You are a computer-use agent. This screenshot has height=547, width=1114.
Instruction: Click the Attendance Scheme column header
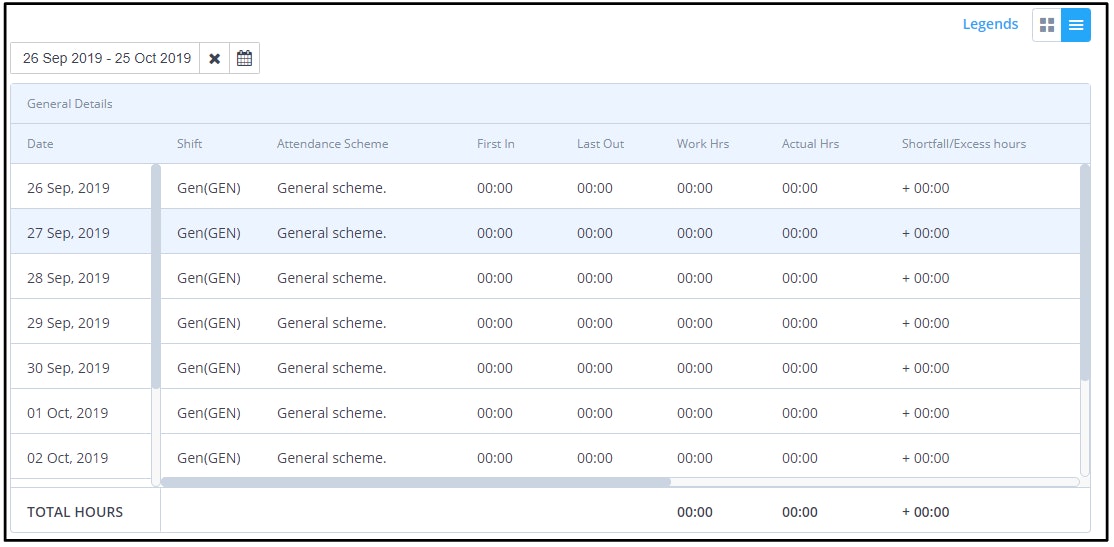click(x=332, y=143)
